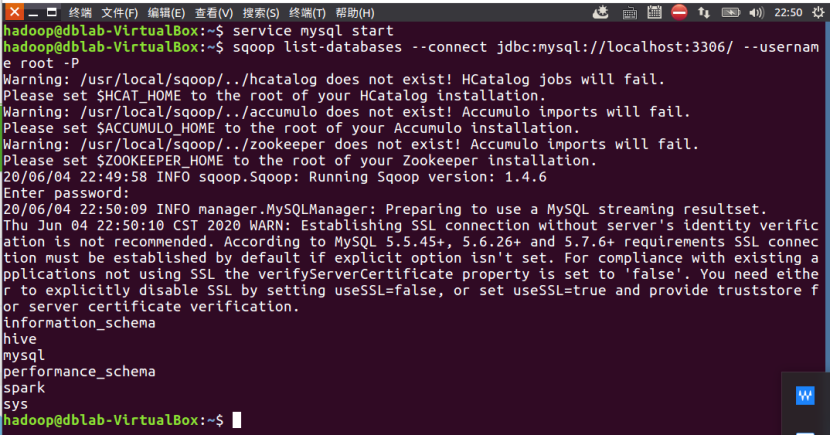Open the calendar indicator icon
This screenshot has width=831, height=436.
click(655, 12)
